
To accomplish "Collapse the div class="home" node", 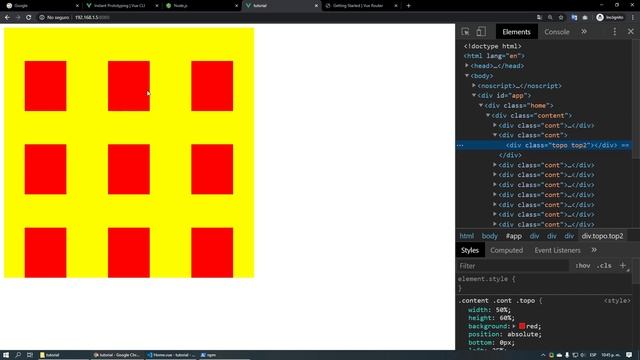I will click(481, 105).
